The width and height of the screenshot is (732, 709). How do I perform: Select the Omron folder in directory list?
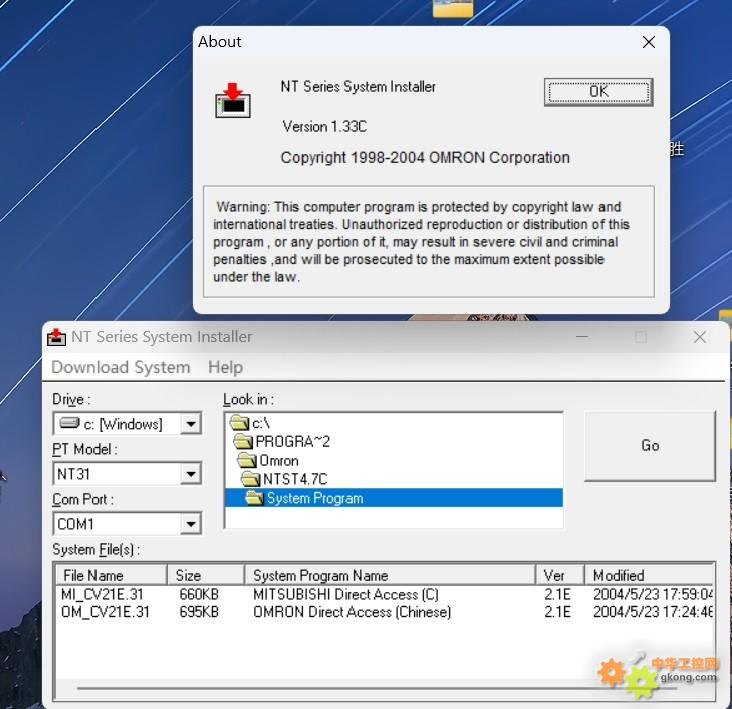click(278, 460)
